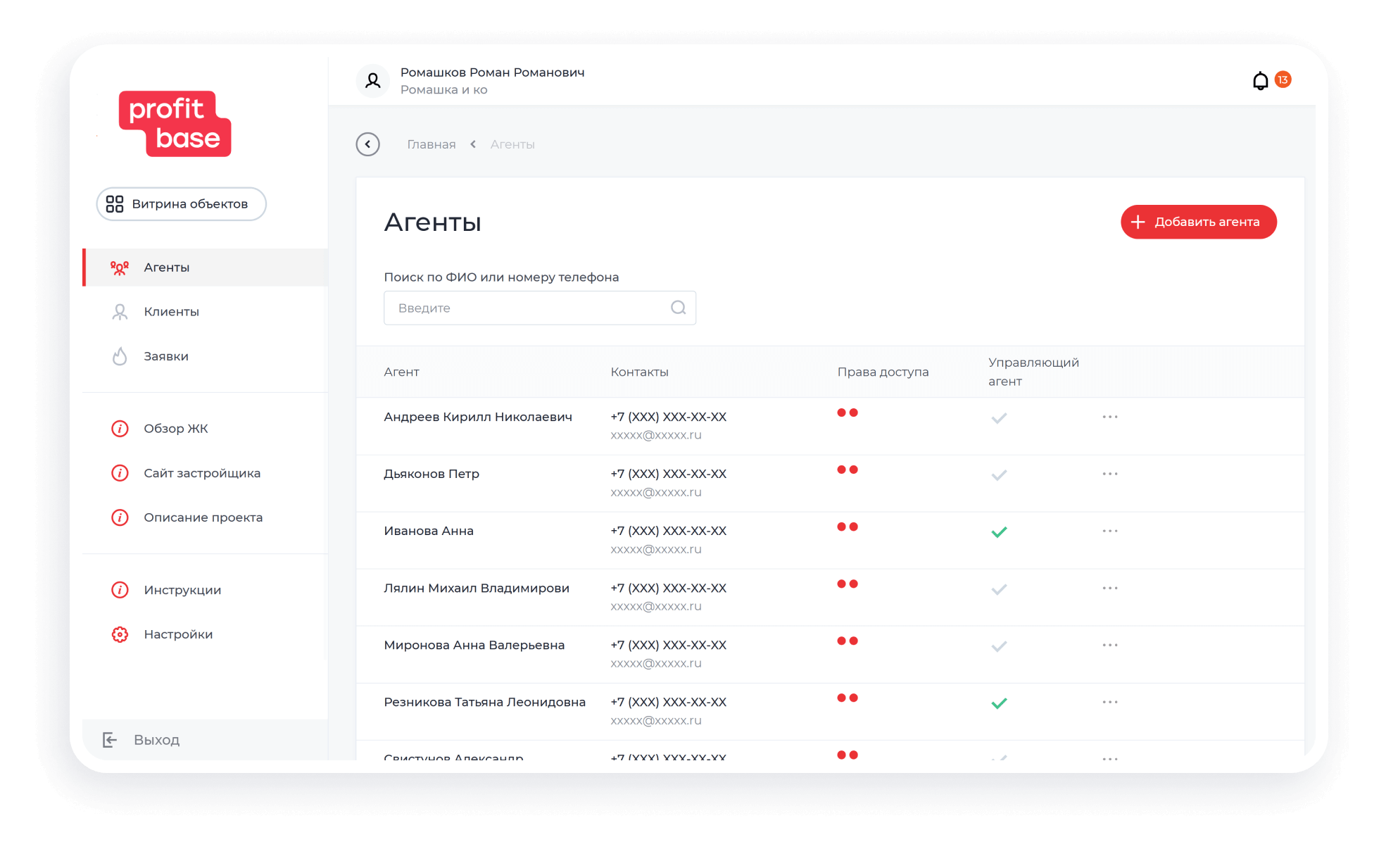
Task: Open the three-dot menu for Миронова Анна
Action: coord(1110,645)
